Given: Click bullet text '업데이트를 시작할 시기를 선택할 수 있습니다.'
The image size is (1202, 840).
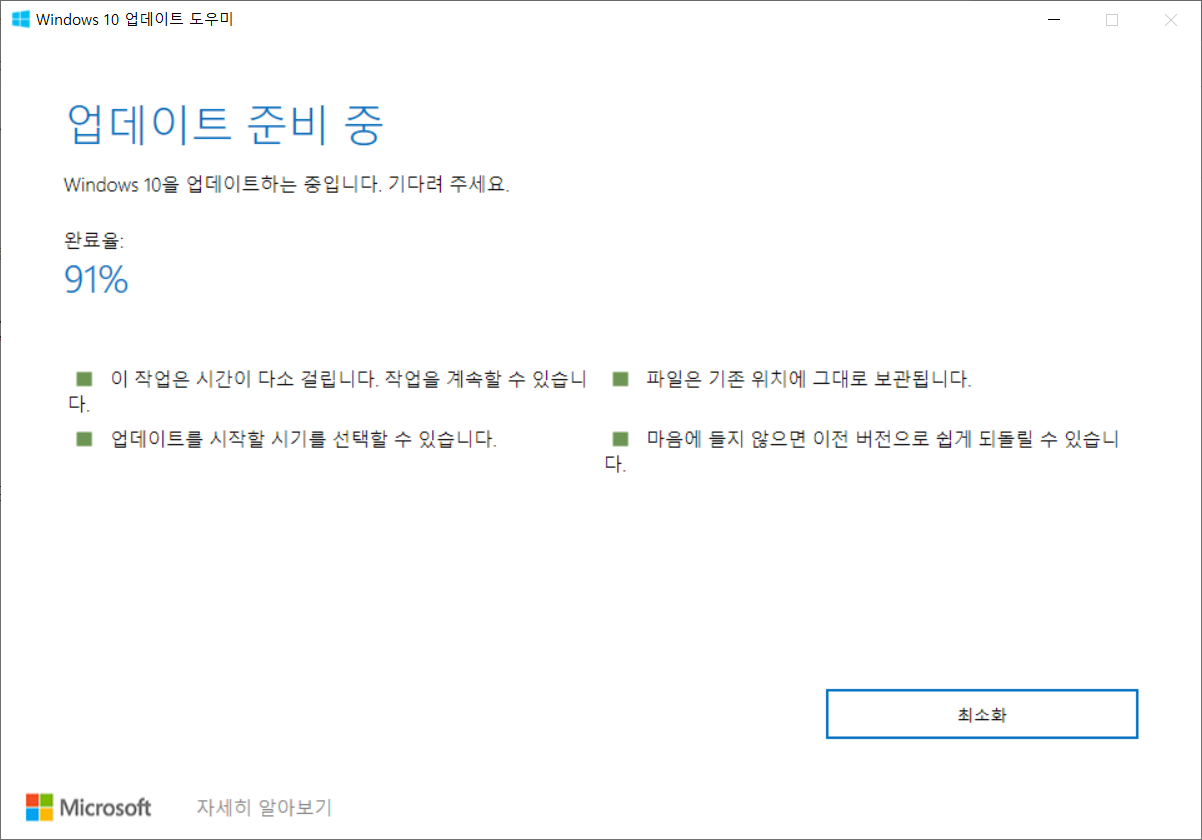Looking at the screenshot, I should tap(304, 439).
